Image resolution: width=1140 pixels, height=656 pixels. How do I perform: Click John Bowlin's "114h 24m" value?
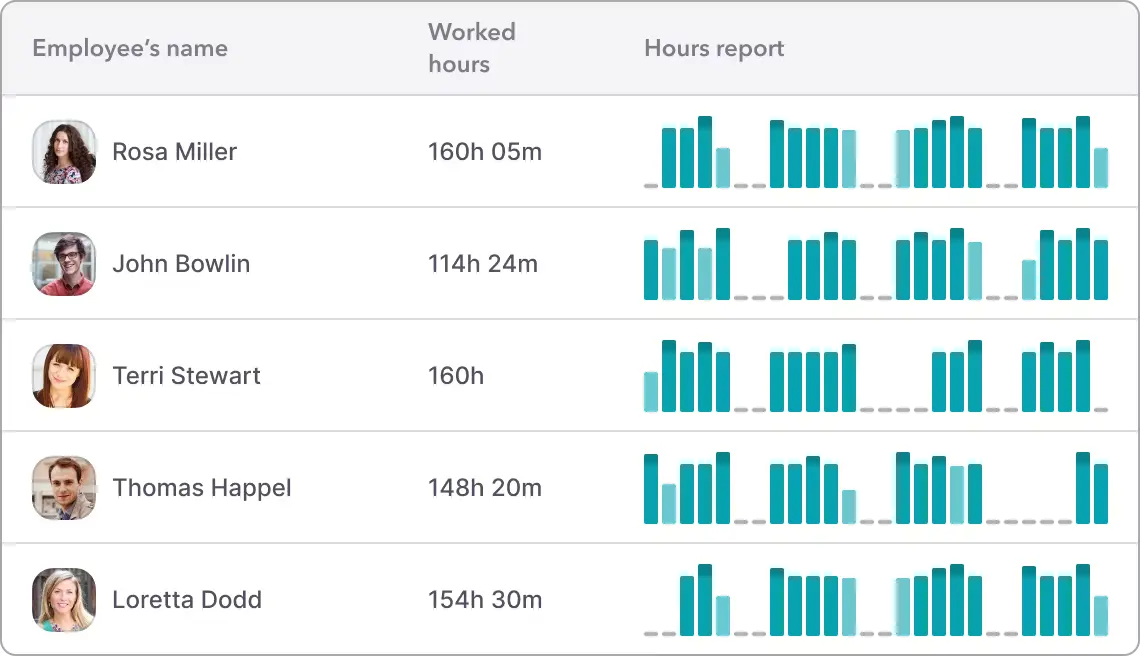483,263
